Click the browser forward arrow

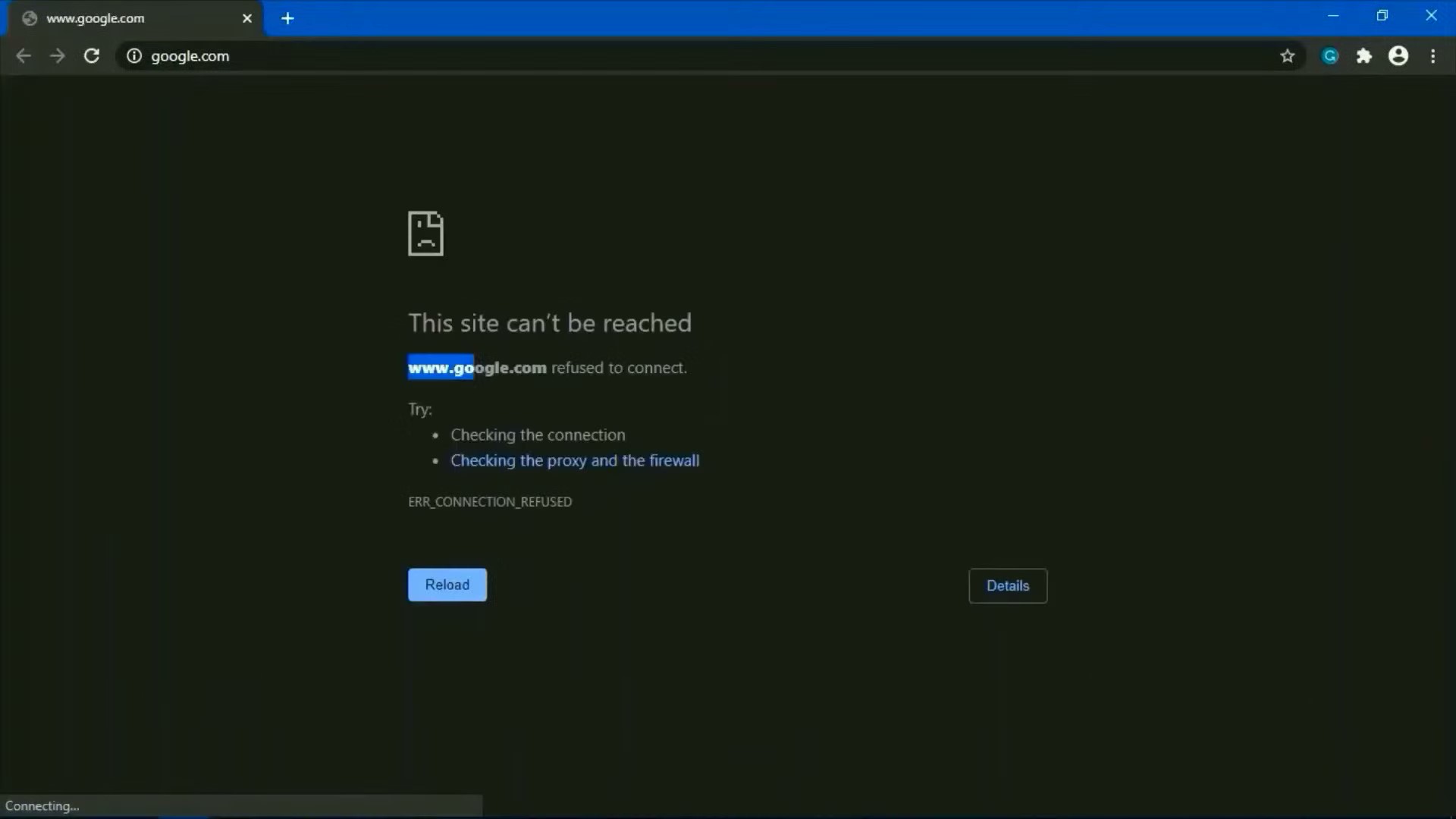pos(58,56)
